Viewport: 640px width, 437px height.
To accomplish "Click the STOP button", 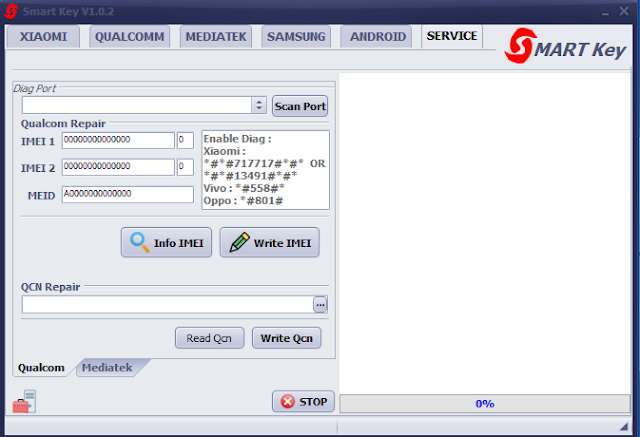I will [x=303, y=402].
